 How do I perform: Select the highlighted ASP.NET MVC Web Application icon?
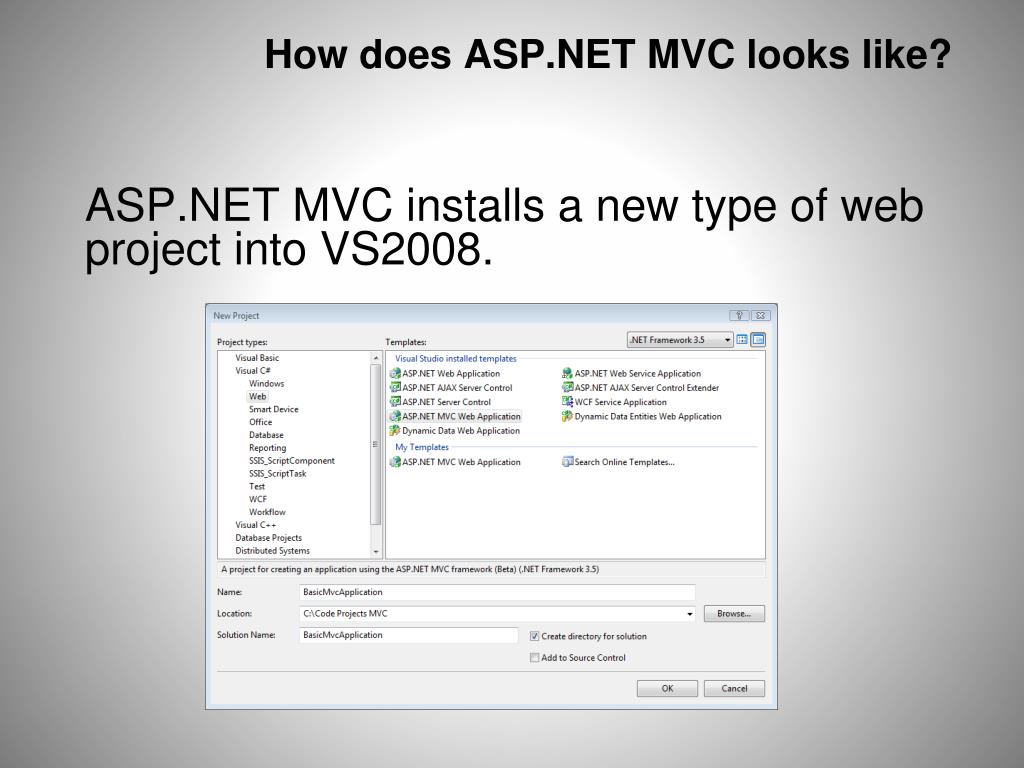click(x=395, y=417)
